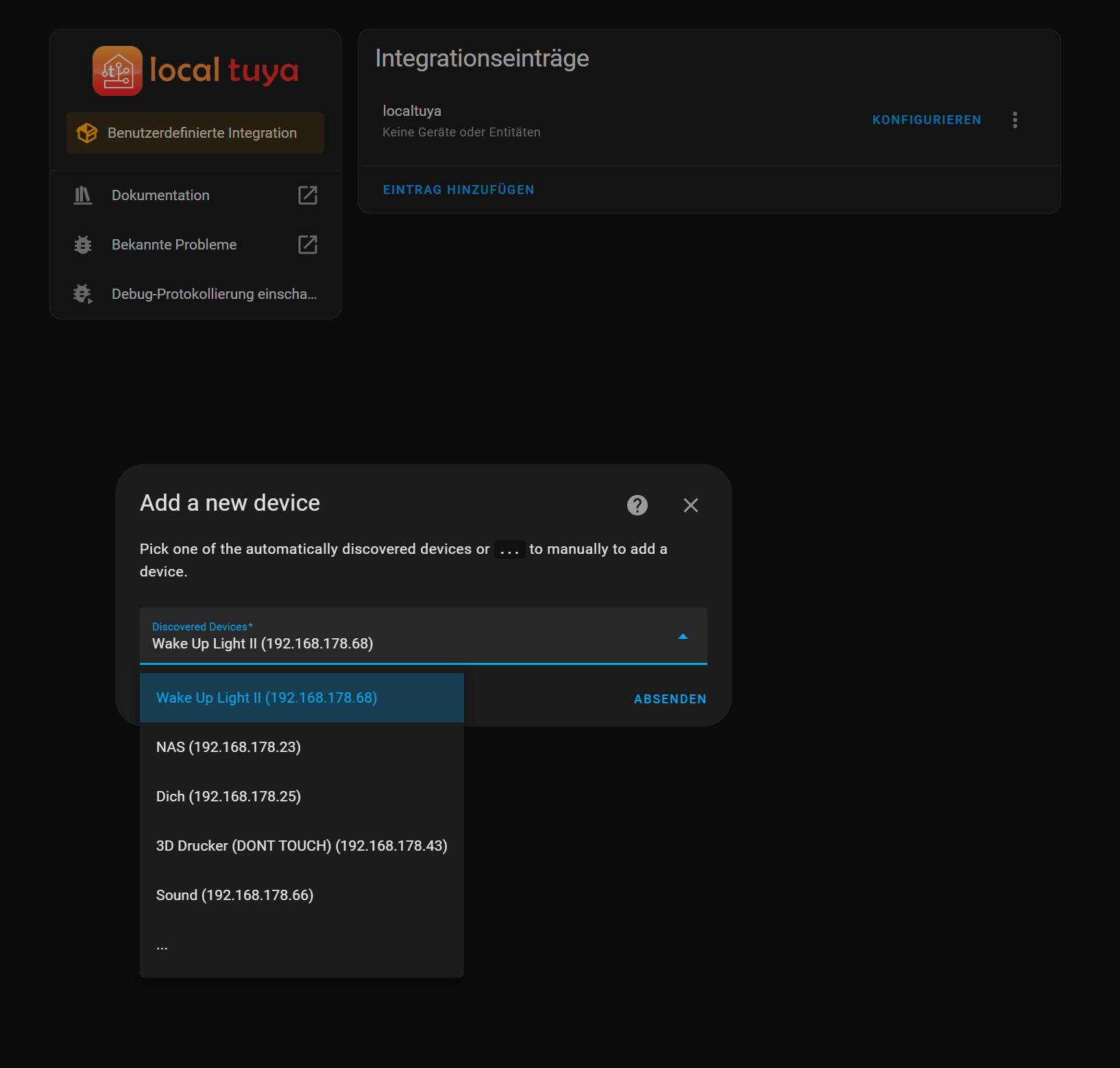Click KONFIGURIEREN for the localtuya entry
The image size is (1120, 1068).
[x=926, y=119]
